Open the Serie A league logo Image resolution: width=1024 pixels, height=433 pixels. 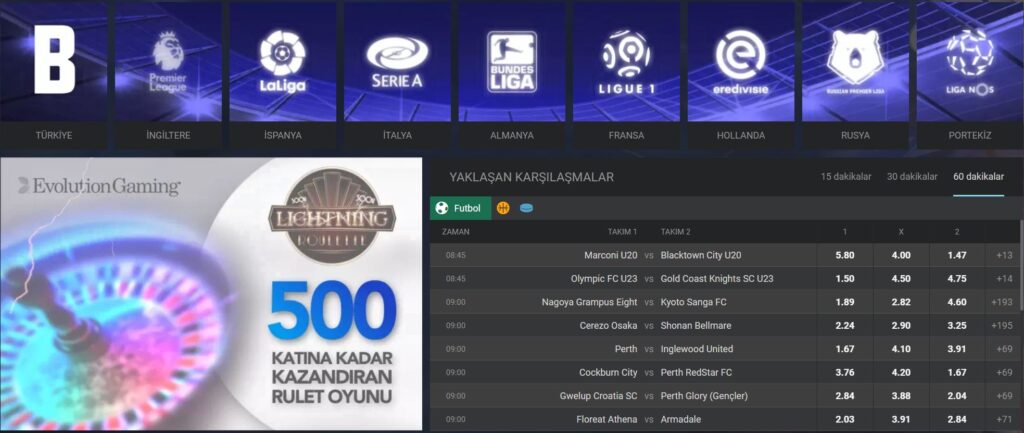point(397,61)
